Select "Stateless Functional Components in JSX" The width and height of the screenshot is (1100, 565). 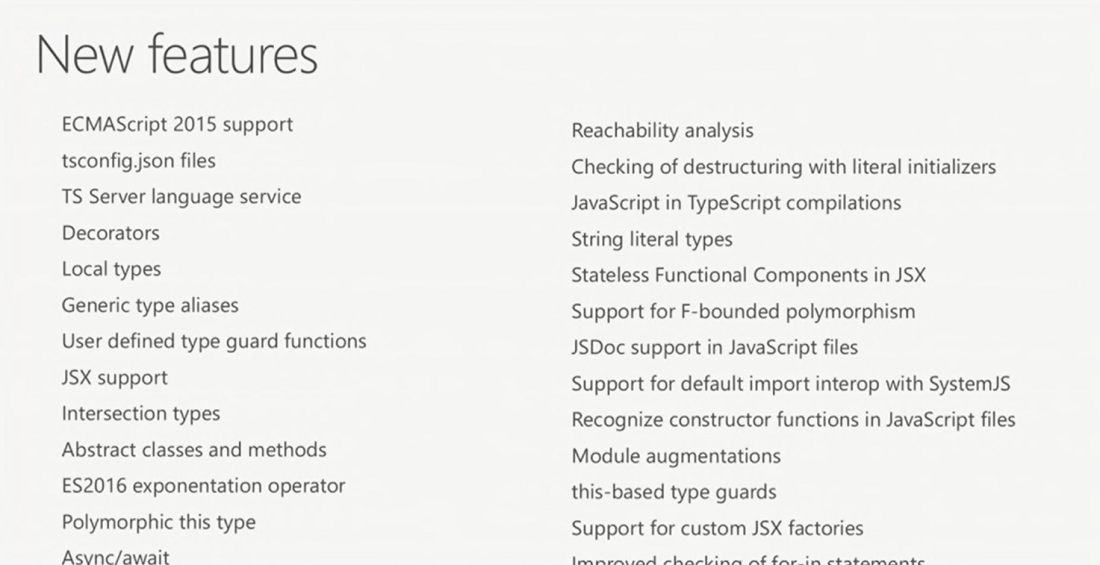tap(748, 275)
